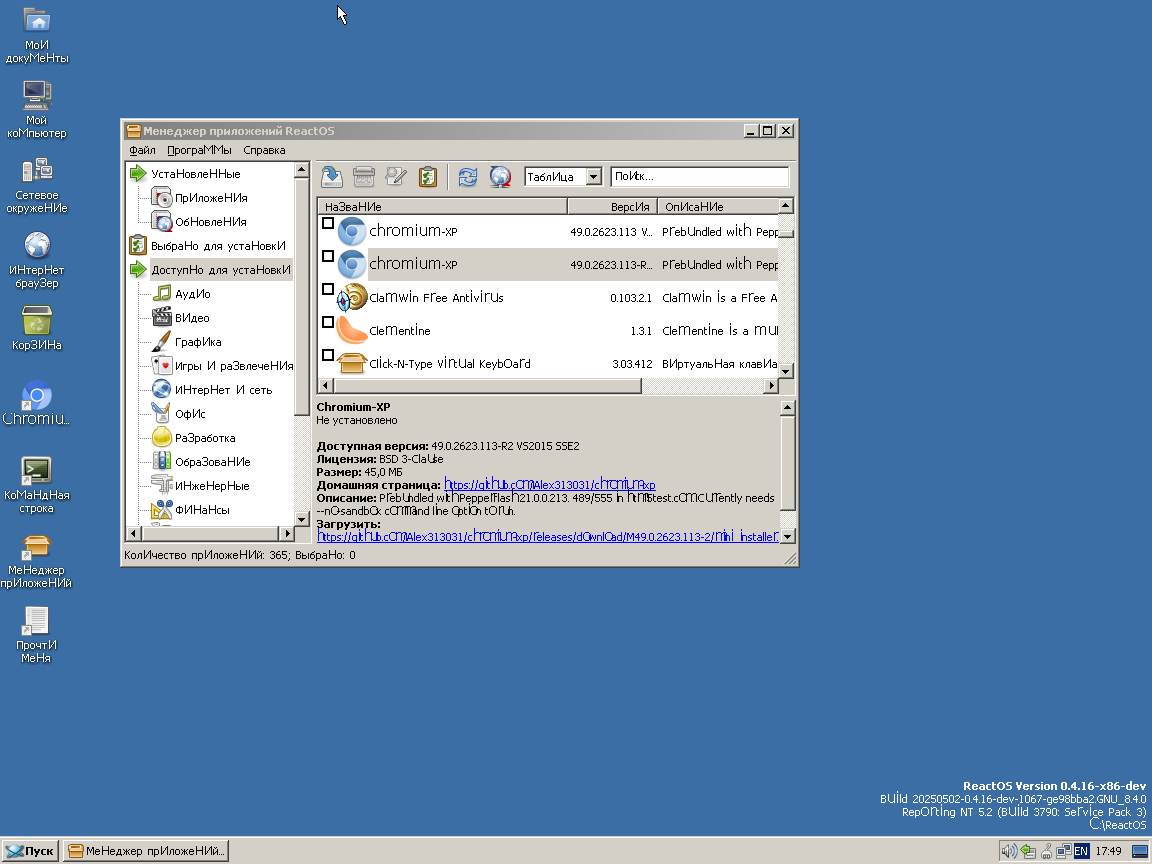Click the Refresh toolbar icon

(x=468, y=176)
